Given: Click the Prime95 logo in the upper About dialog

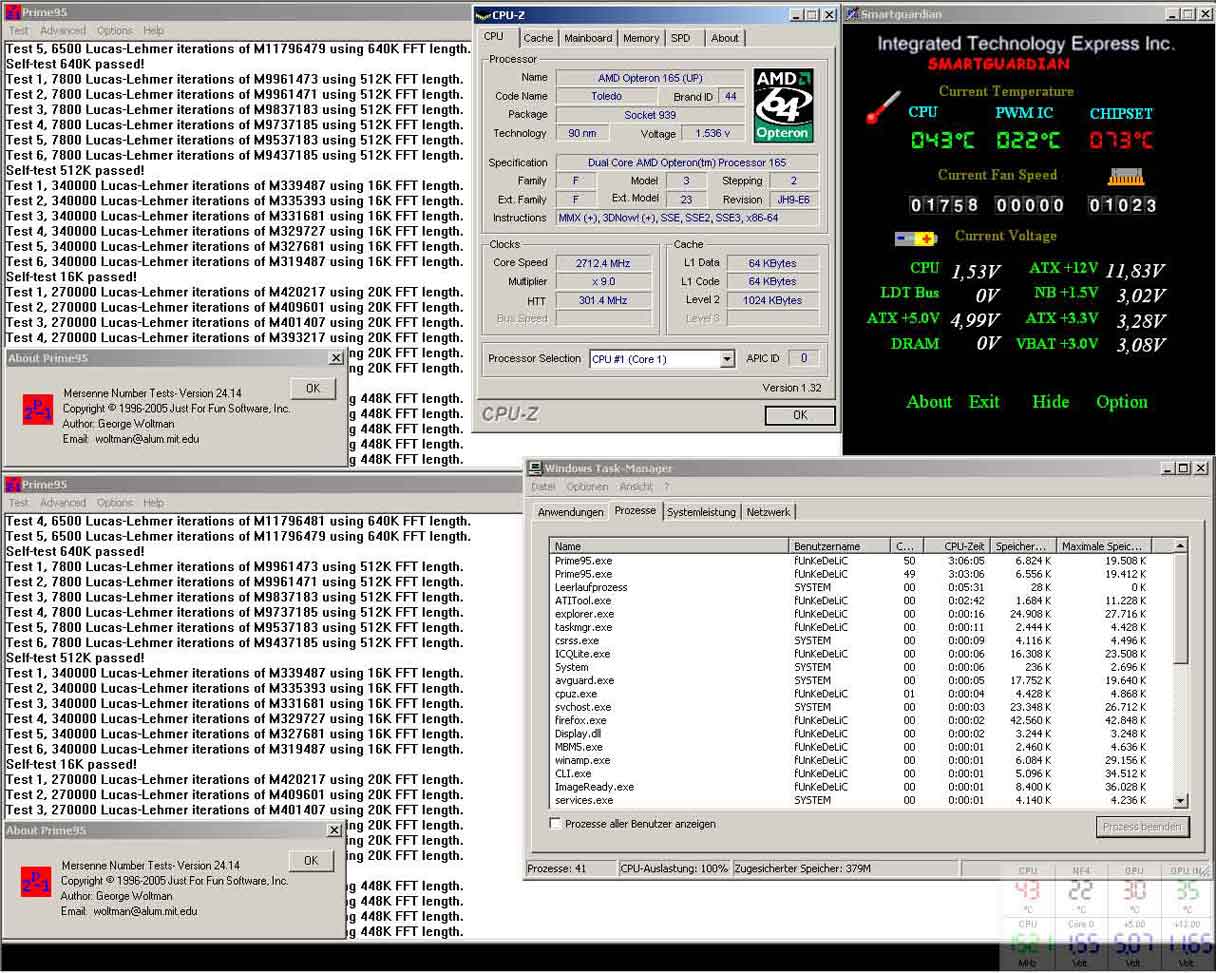Looking at the screenshot, I should [38, 409].
